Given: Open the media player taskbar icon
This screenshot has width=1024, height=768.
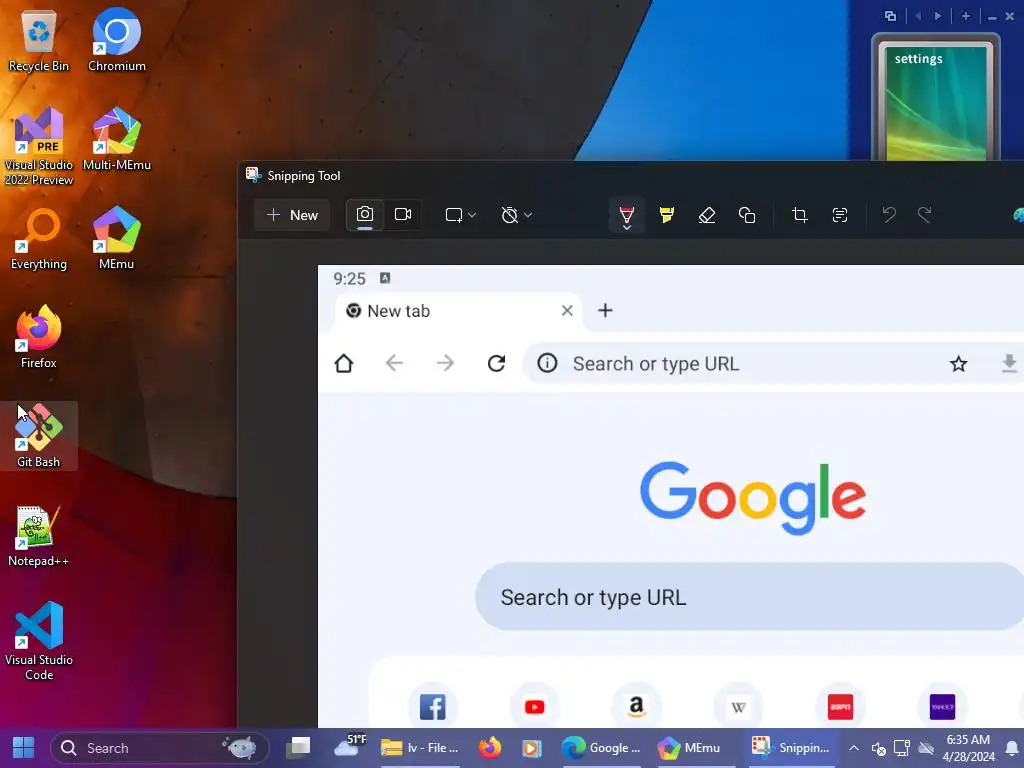Looking at the screenshot, I should [x=531, y=748].
